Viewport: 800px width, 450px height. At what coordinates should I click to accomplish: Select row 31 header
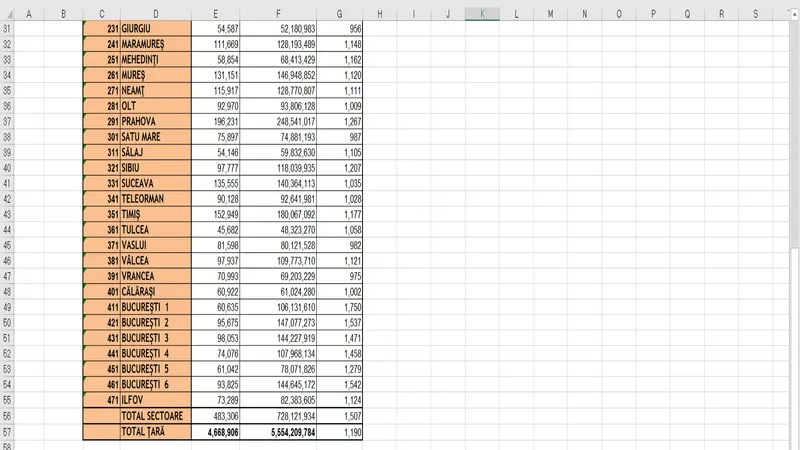pyautogui.click(x=6, y=29)
